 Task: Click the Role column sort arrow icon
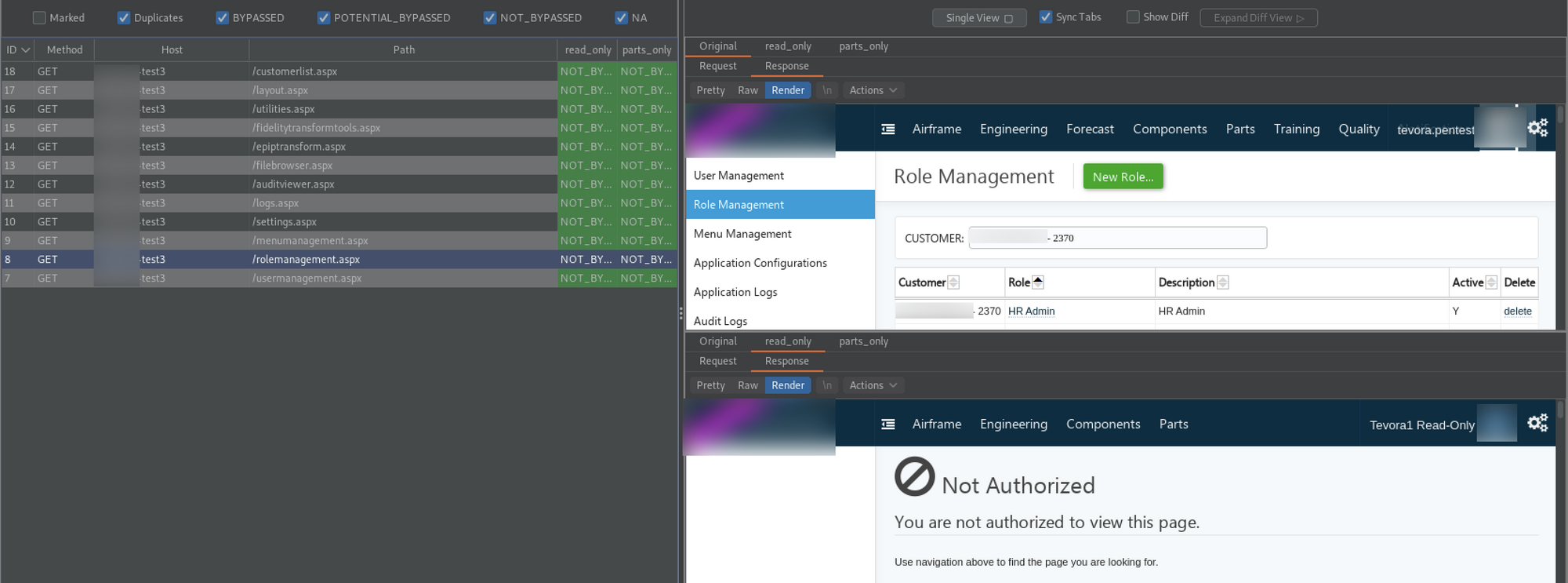[x=1038, y=282]
